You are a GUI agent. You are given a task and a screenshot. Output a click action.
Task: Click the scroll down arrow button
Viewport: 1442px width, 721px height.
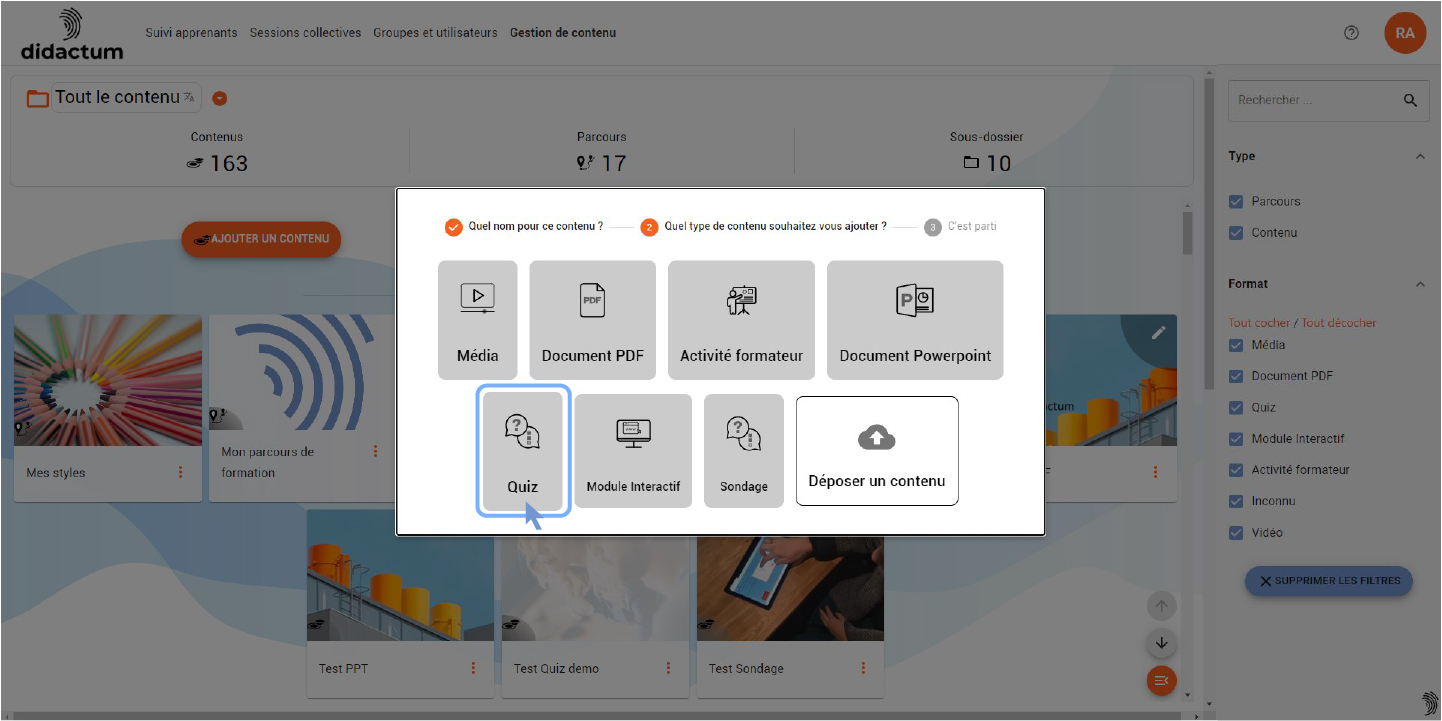click(1161, 643)
